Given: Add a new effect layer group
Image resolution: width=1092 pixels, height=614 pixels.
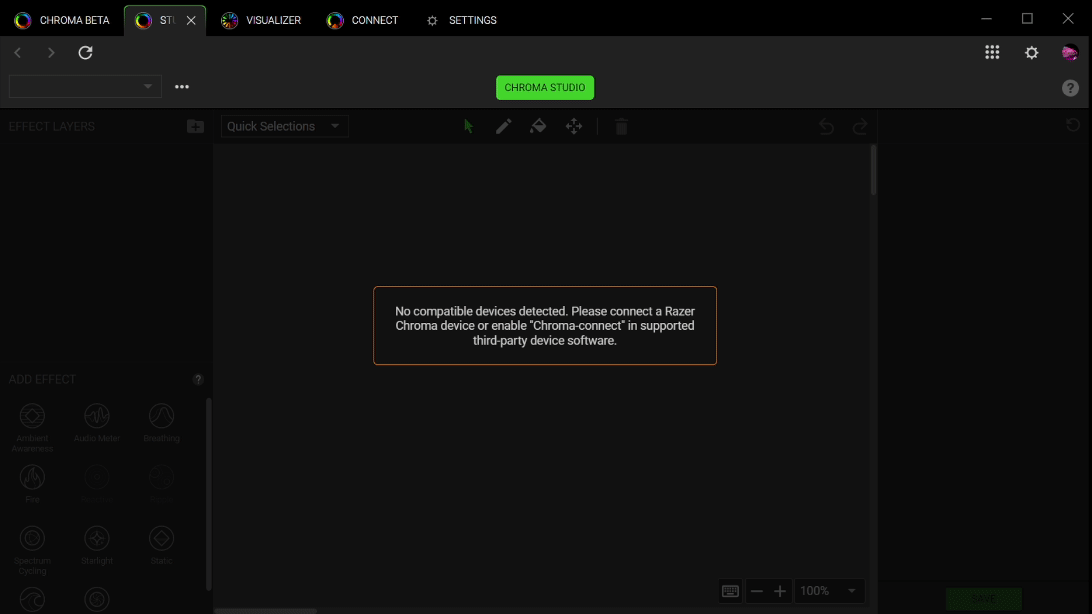Looking at the screenshot, I should point(195,126).
